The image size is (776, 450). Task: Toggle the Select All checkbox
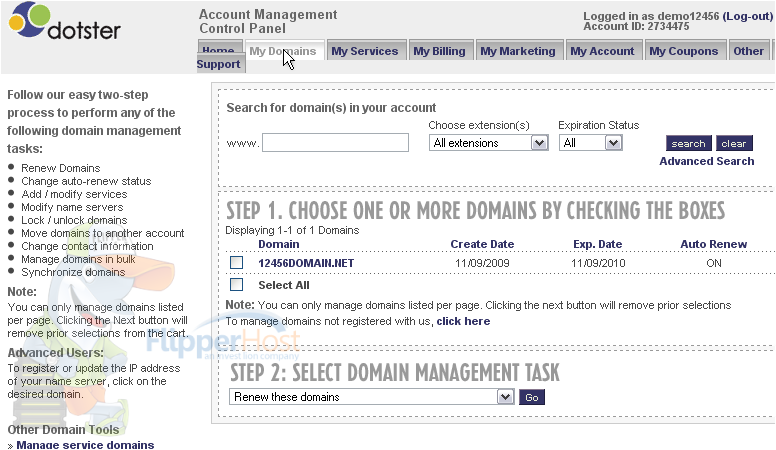pos(237,284)
